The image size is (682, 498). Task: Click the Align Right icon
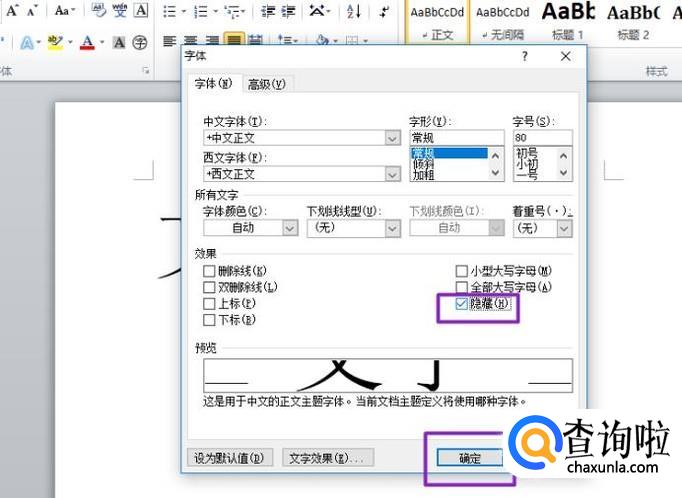(x=212, y=42)
